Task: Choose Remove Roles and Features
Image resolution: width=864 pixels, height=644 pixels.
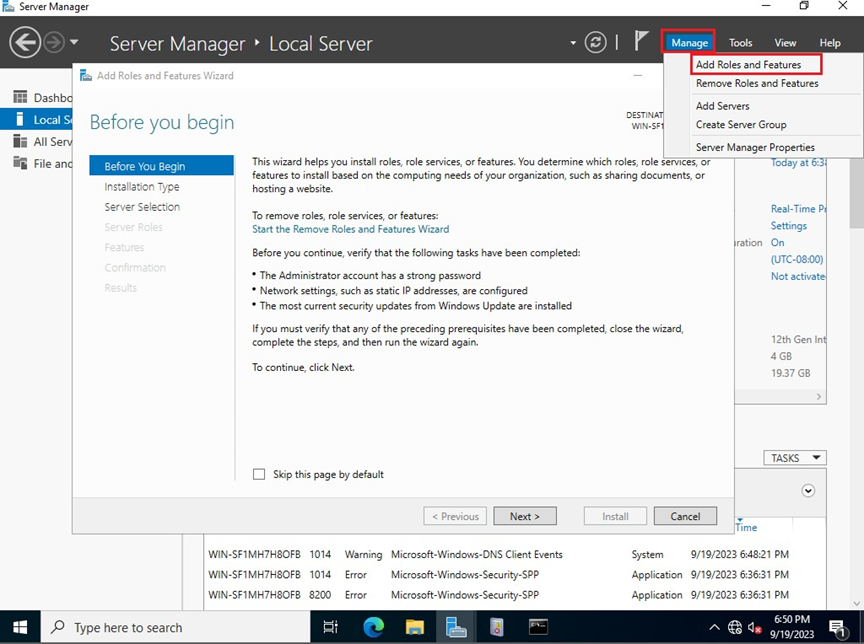Action: click(757, 83)
